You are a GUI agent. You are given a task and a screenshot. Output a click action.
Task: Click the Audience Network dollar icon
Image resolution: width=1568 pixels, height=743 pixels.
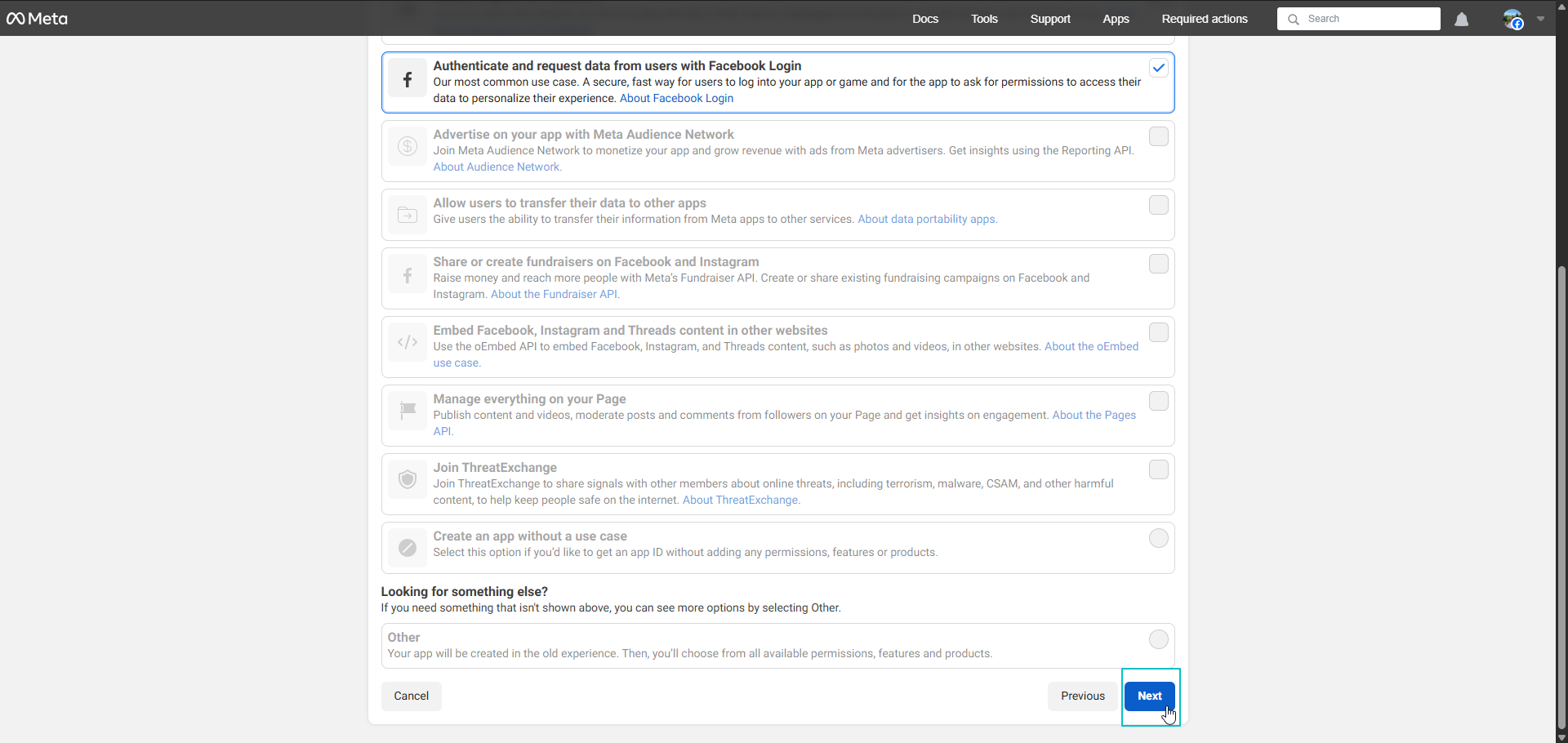pos(408,147)
